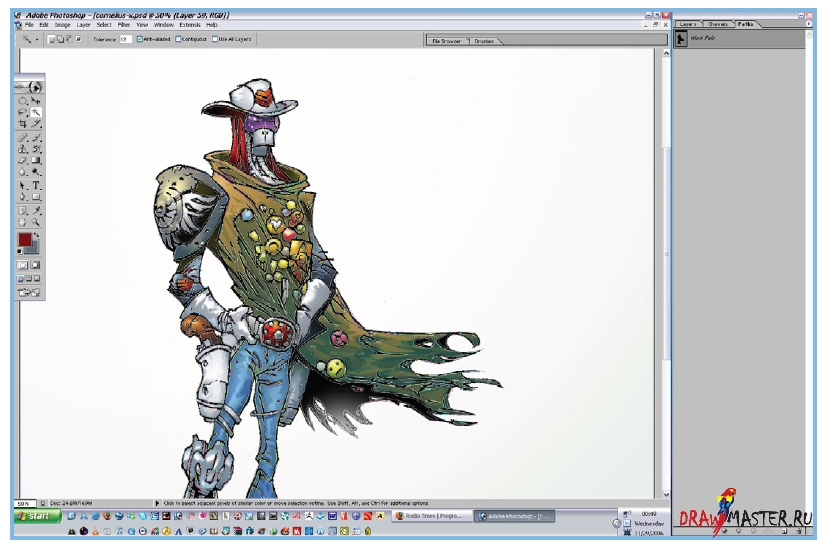Viewport: 820px width, 545px height.
Task: Select the Path Selection tool
Action: coord(23,186)
